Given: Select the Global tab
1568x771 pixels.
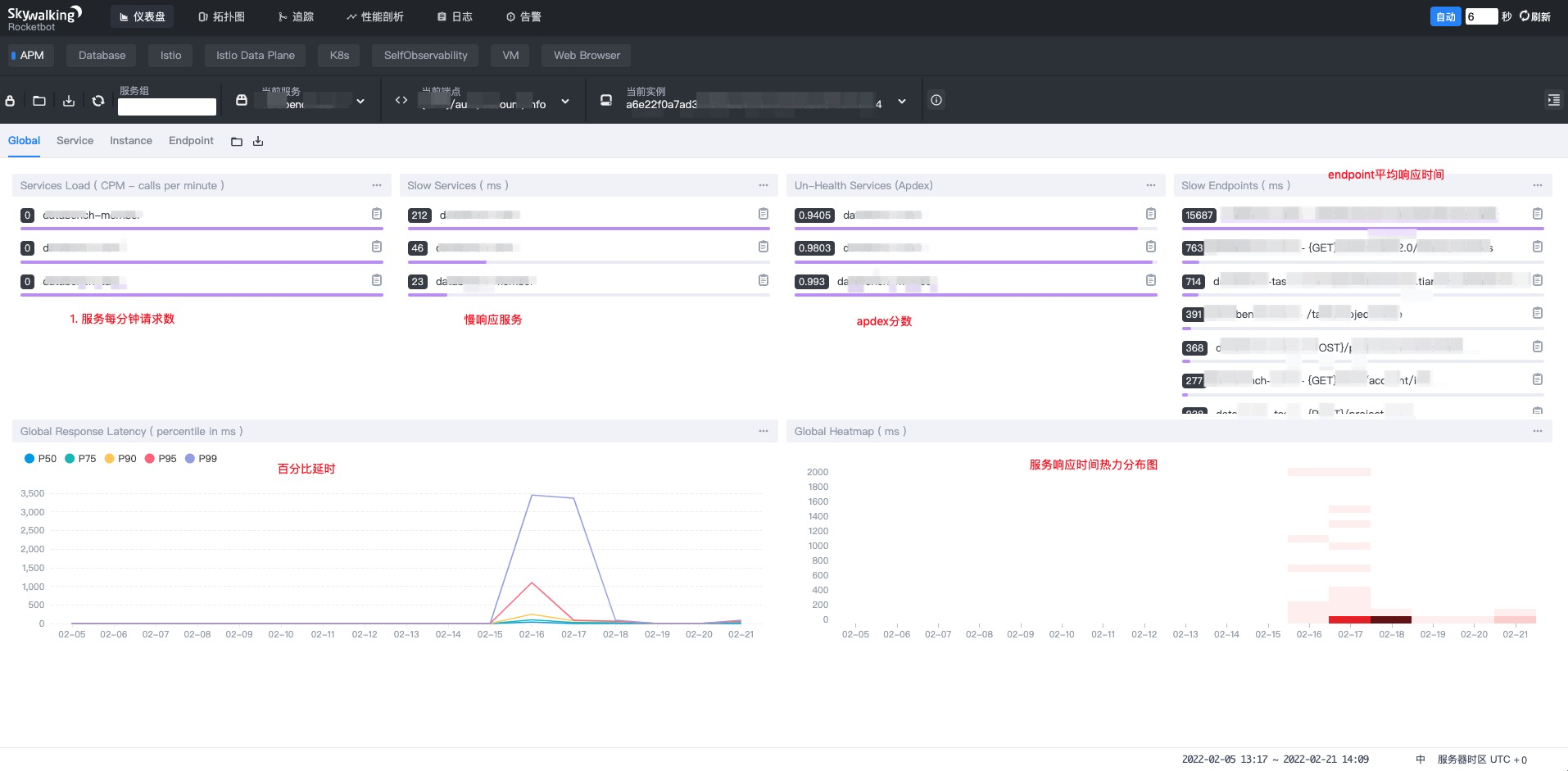Looking at the screenshot, I should click(x=24, y=141).
